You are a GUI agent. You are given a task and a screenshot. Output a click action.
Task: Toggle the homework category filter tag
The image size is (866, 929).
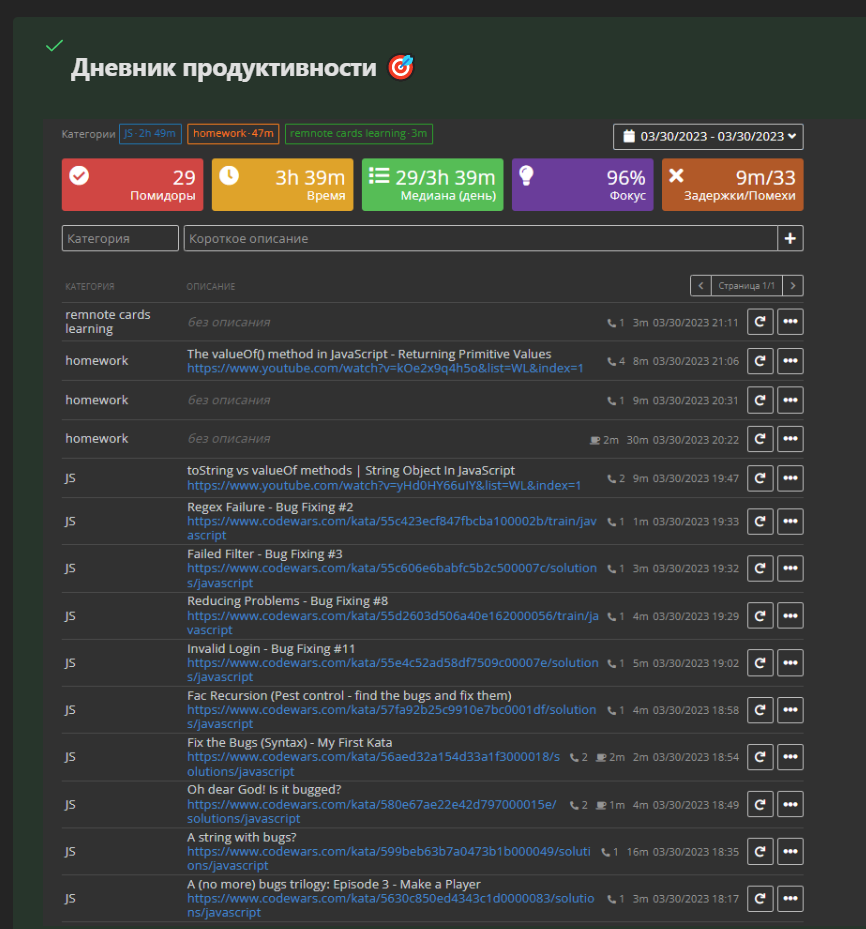(219, 134)
